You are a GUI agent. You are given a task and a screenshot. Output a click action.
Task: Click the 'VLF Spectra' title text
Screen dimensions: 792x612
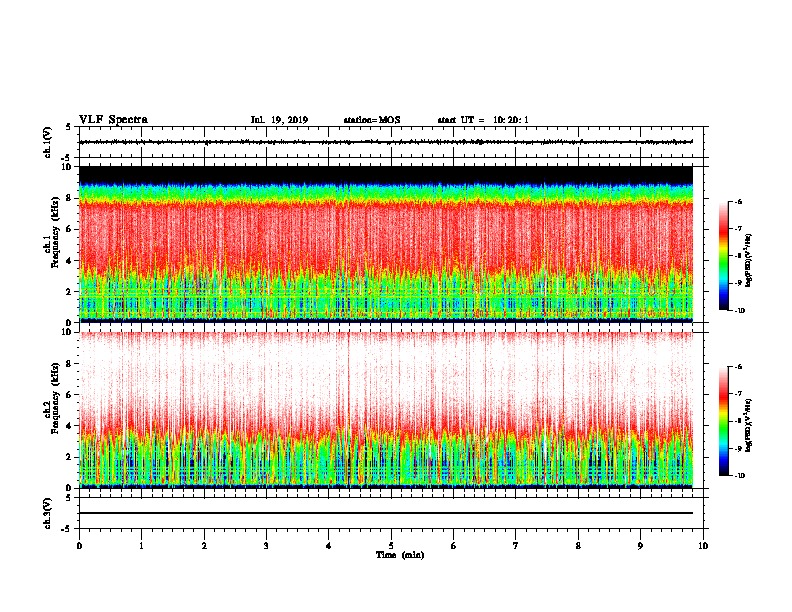[x=113, y=120]
